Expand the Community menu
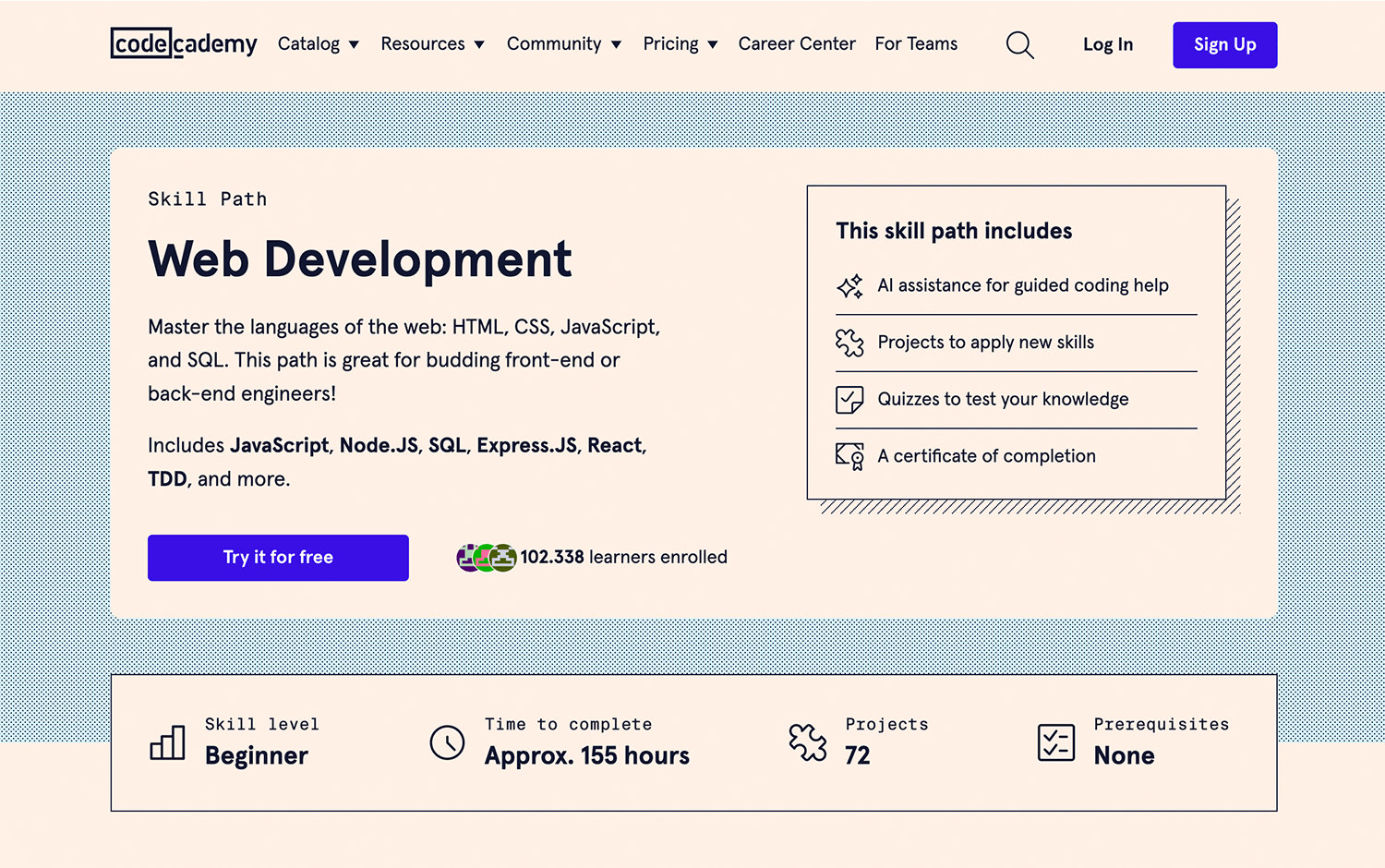 pos(563,44)
